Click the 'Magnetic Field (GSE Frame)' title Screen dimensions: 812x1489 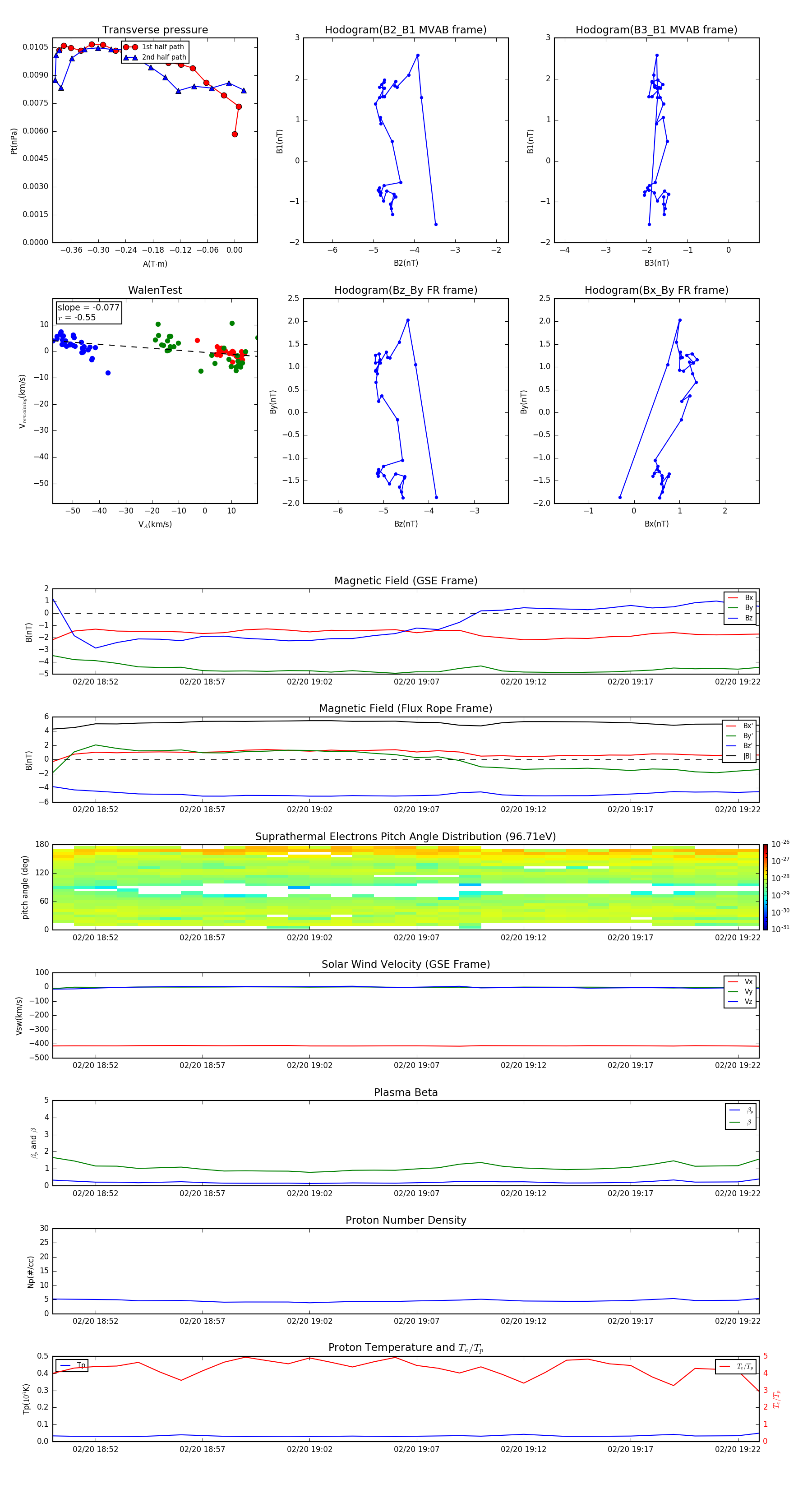click(406, 581)
